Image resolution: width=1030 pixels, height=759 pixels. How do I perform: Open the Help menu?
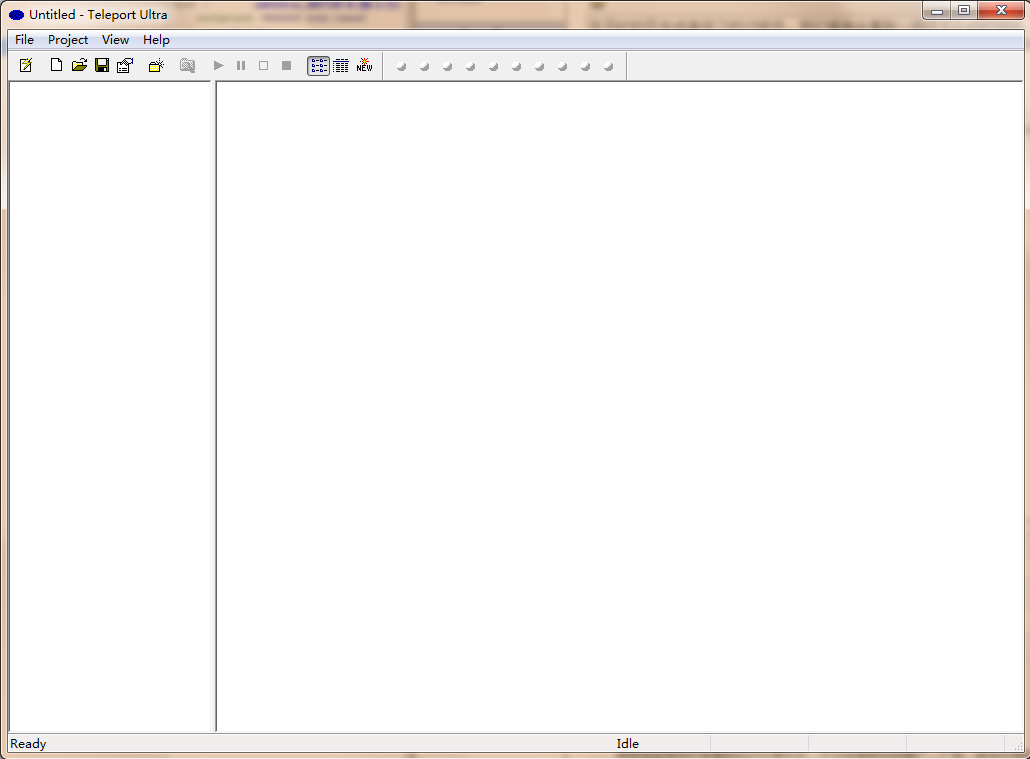(156, 40)
